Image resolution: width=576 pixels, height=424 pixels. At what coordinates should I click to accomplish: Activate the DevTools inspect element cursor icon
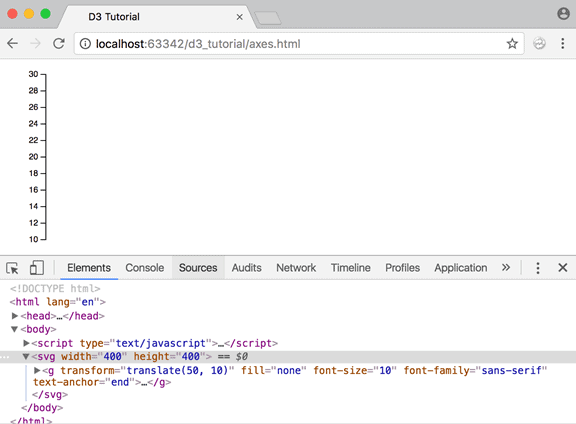coord(12,268)
